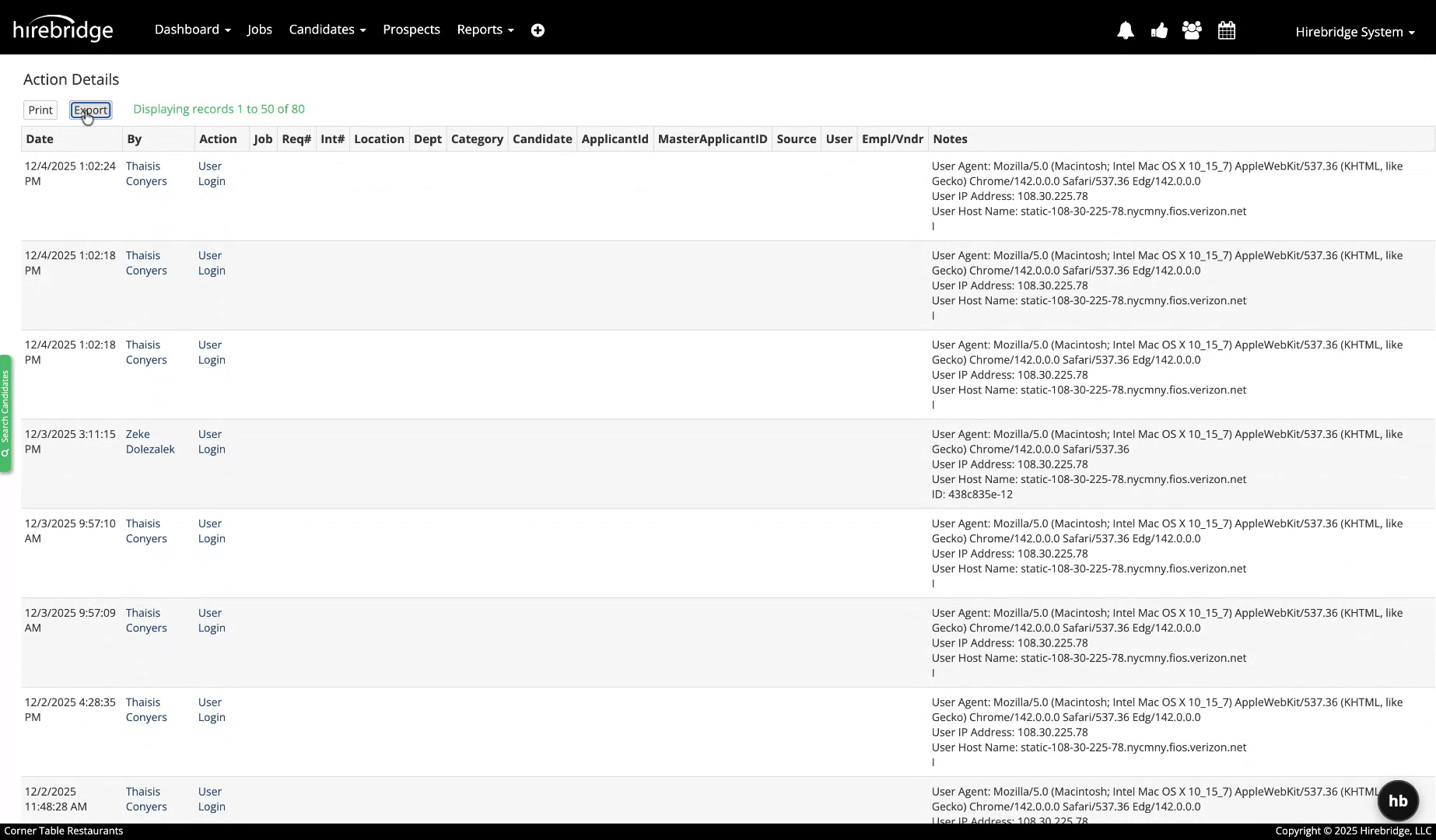Open the hb chat bubble bottom right

coord(1398,800)
